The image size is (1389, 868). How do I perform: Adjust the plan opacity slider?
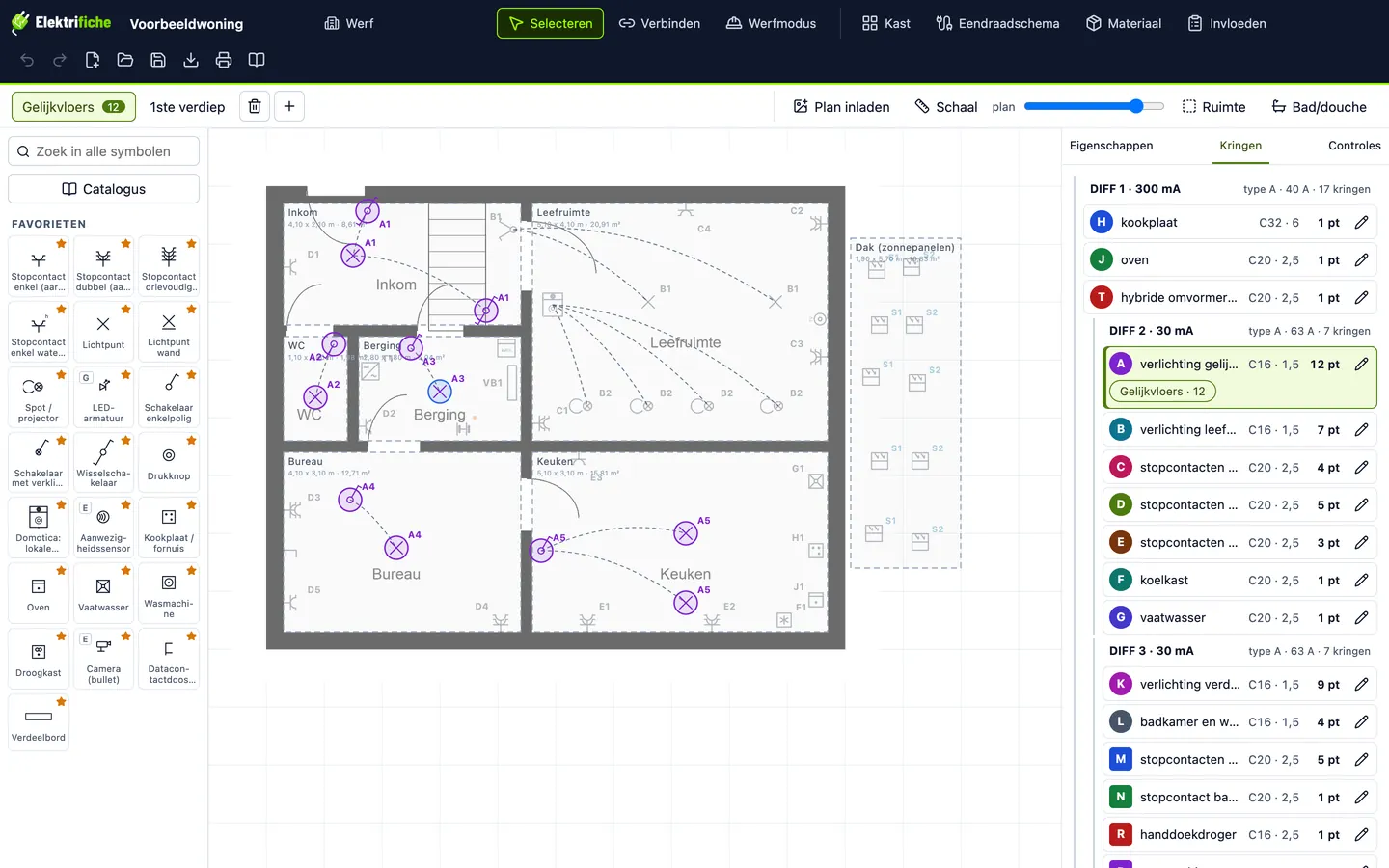tap(1094, 106)
